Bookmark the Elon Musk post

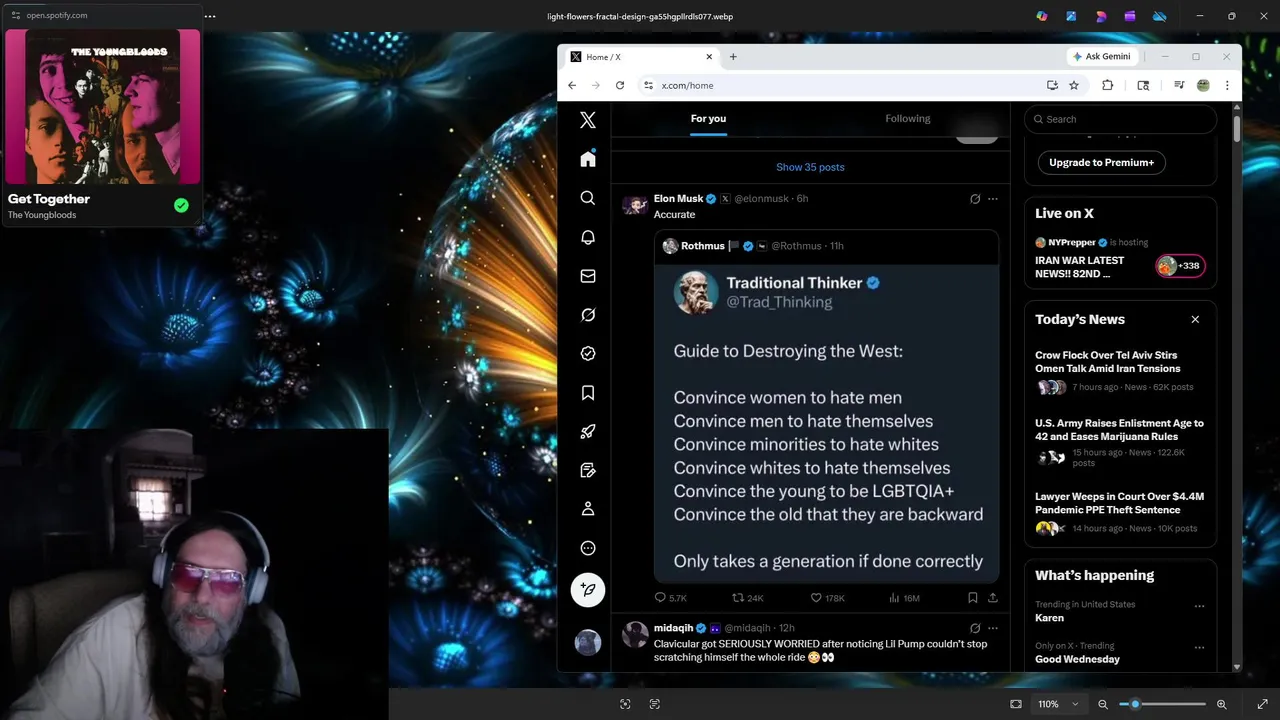972,598
